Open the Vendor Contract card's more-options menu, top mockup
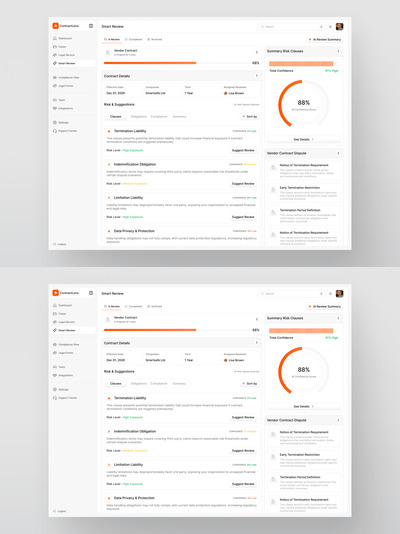 point(257,52)
